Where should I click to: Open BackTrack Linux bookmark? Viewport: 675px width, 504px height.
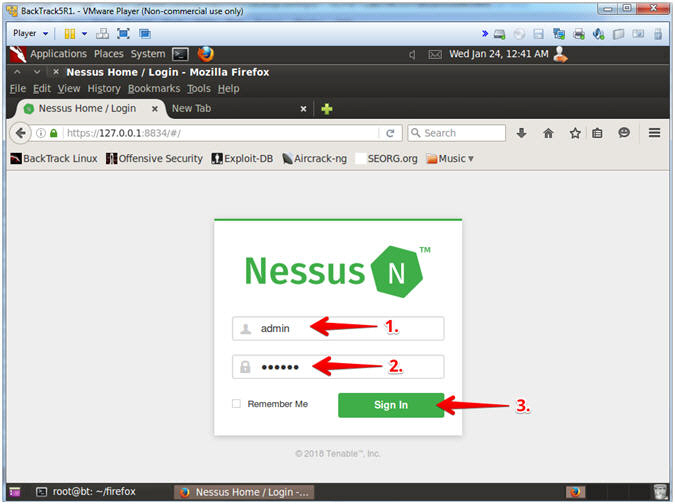[x=54, y=159]
